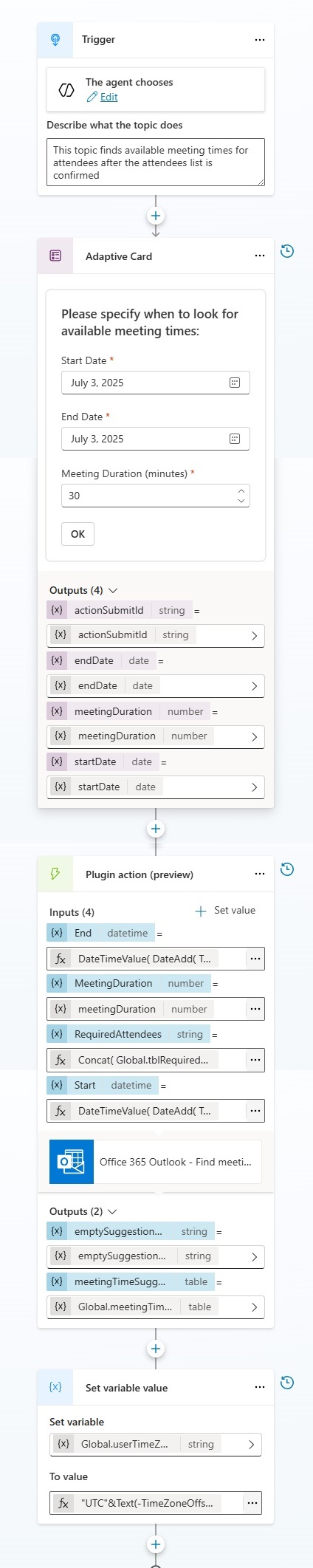Viewport: 313px width, 1568px height.
Task: Open options for the End DateTimeValue formula
Action: [255, 959]
